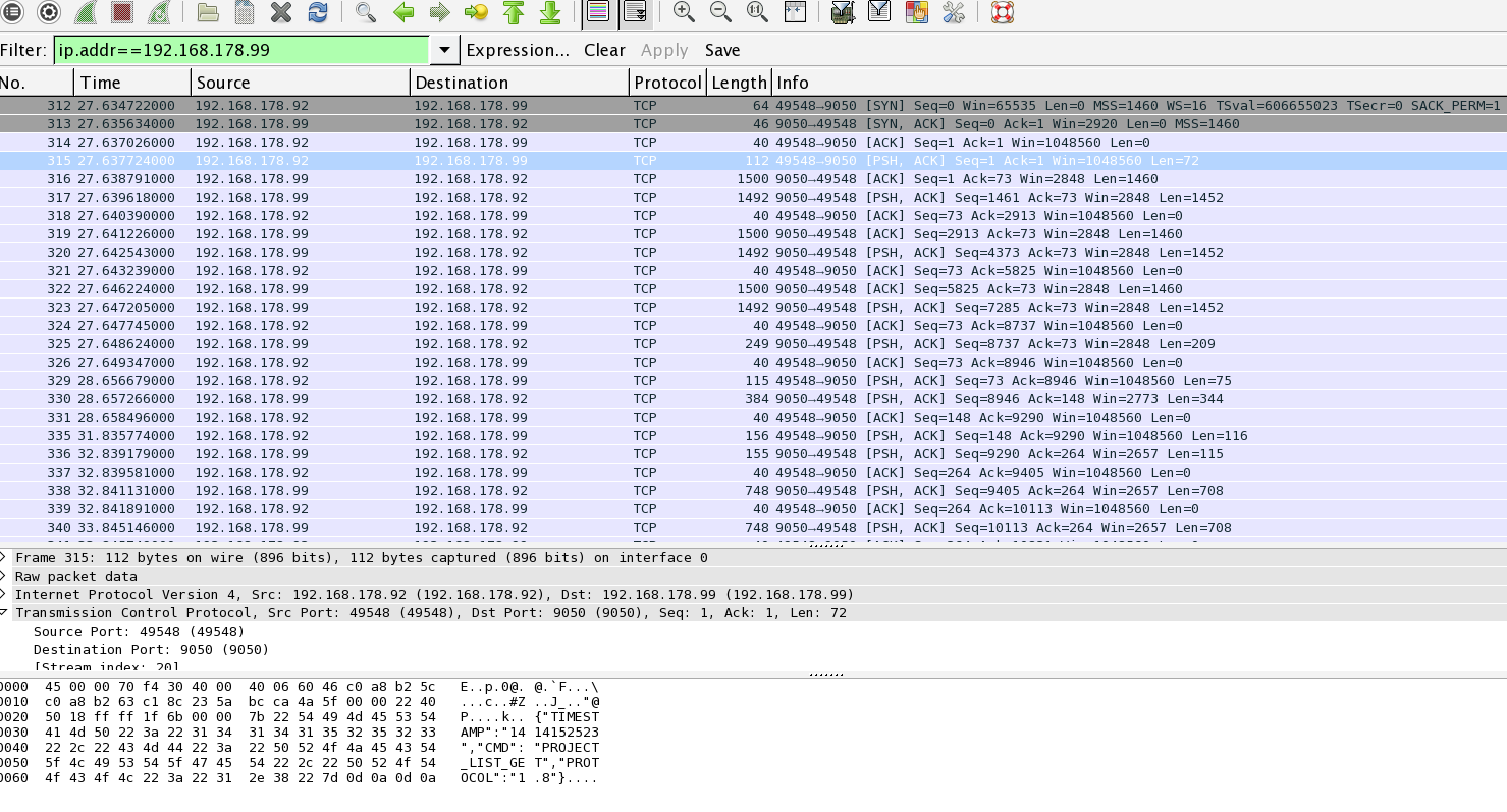The width and height of the screenshot is (1507, 812).
Task: Open the filter history dropdown arrow
Action: [x=445, y=50]
